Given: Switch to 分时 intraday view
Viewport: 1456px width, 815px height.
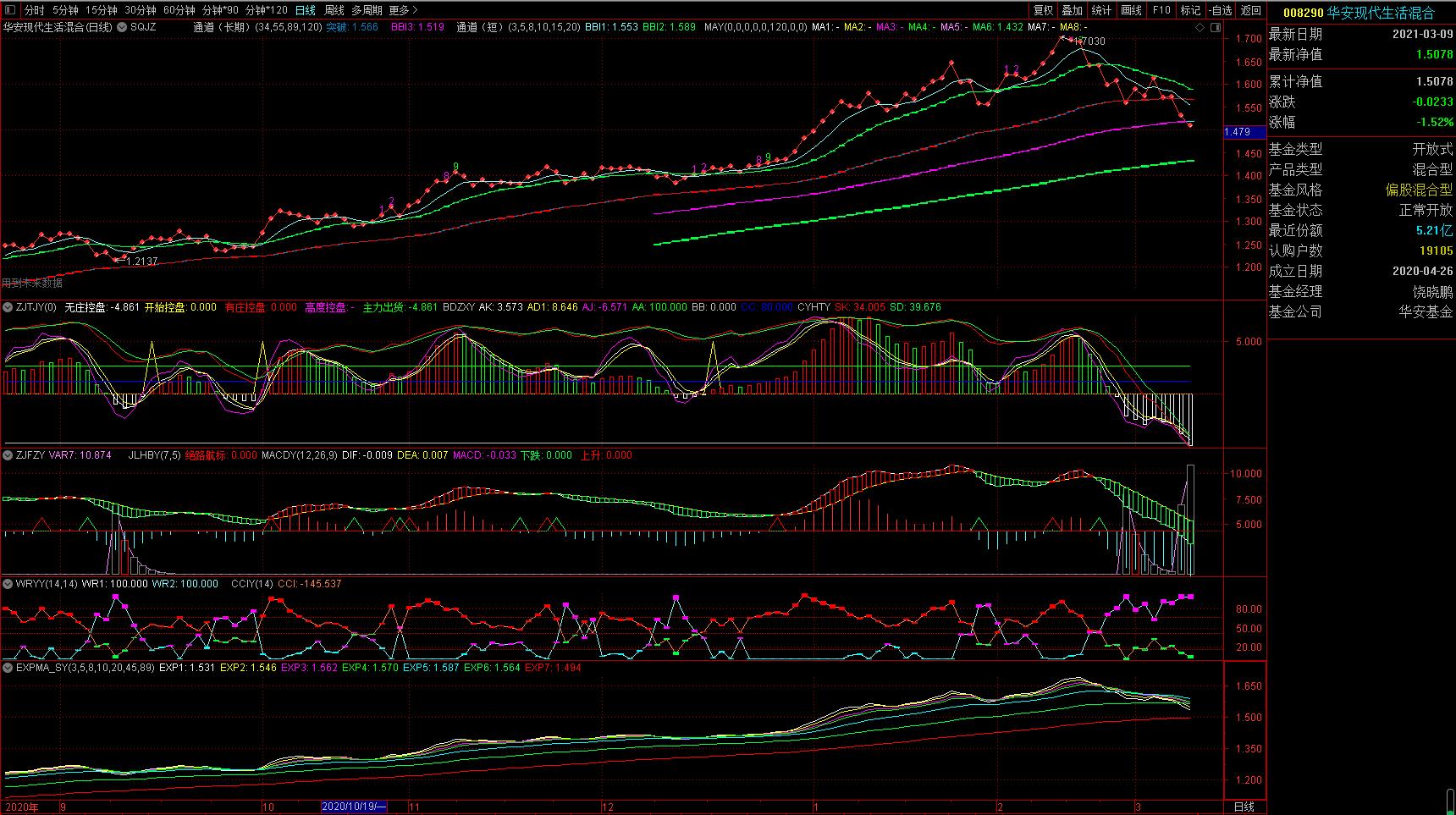Looking at the screenshot, I should click(x=34, y=10).
